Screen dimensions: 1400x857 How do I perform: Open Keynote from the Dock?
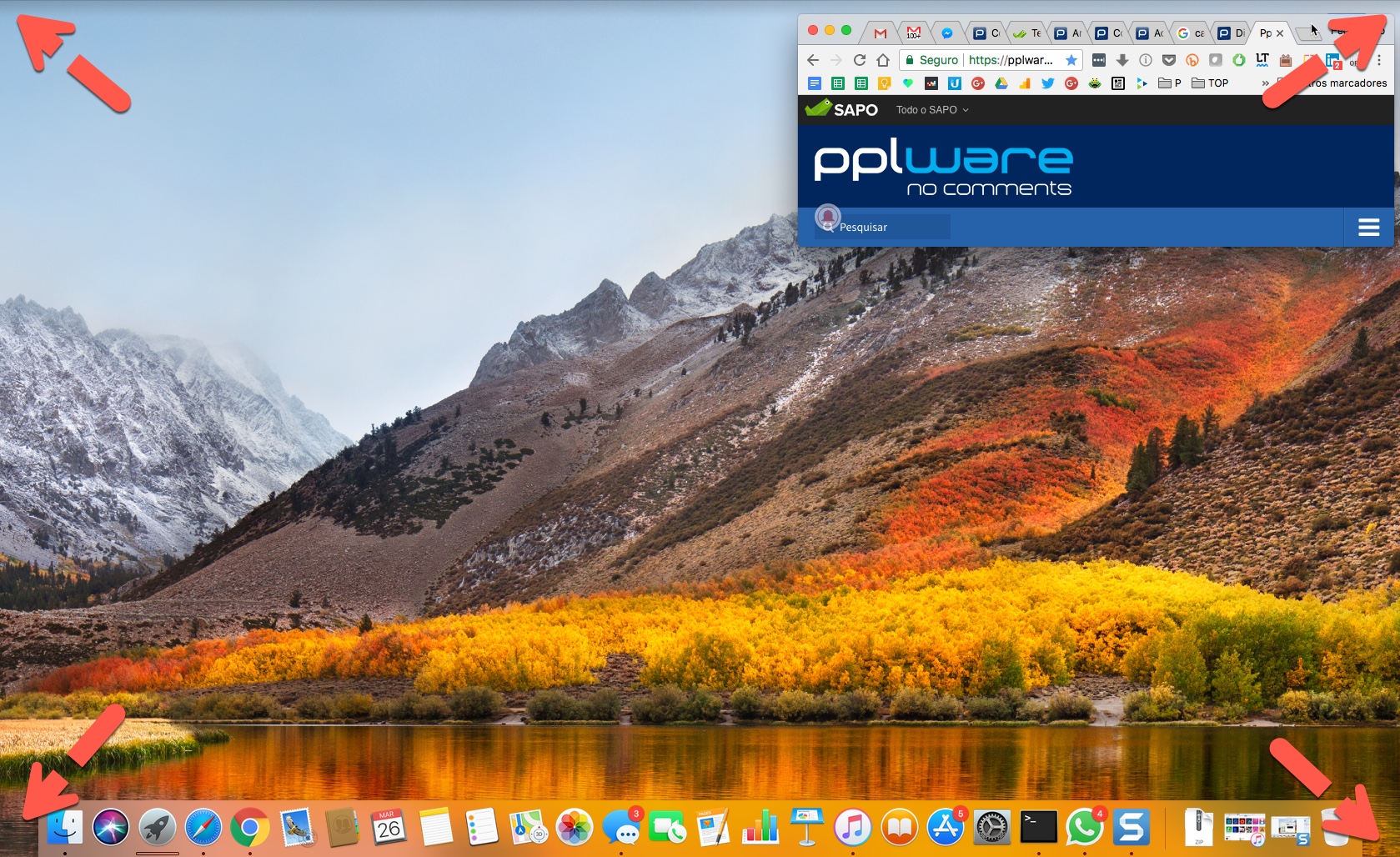pos(807,828)
